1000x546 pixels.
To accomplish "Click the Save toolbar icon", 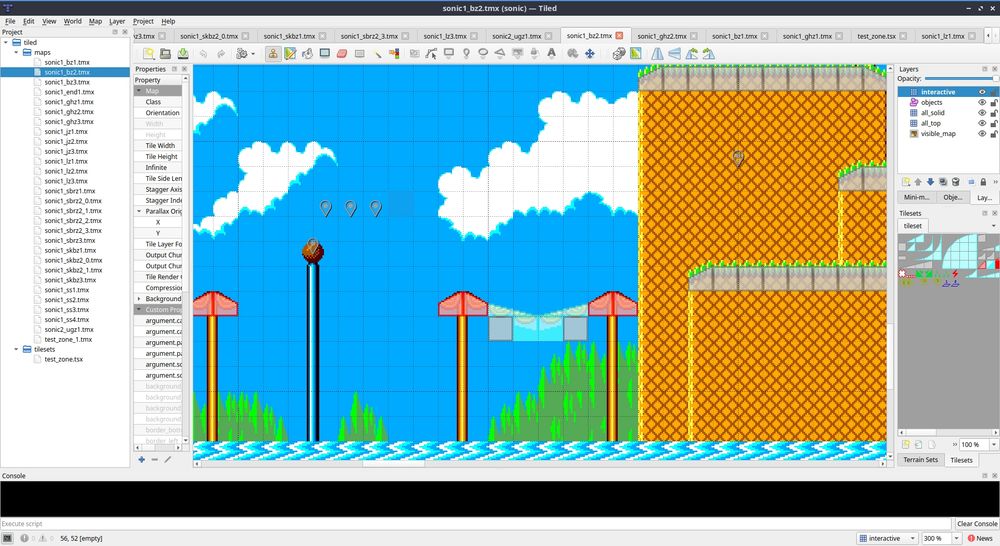I will tap(183, 54).
